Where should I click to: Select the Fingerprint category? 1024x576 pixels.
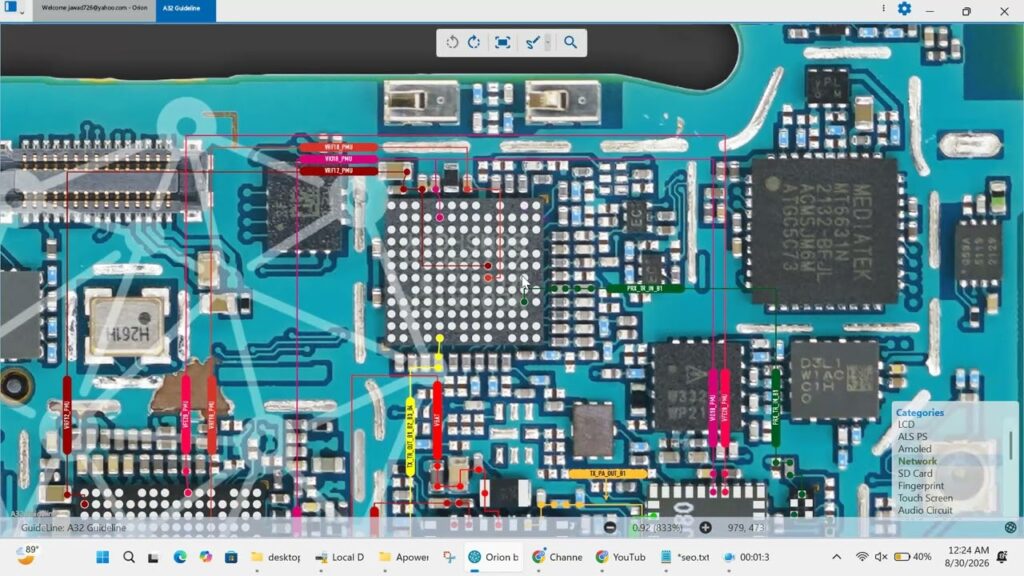pyautogui.click(x=921, y=486)
